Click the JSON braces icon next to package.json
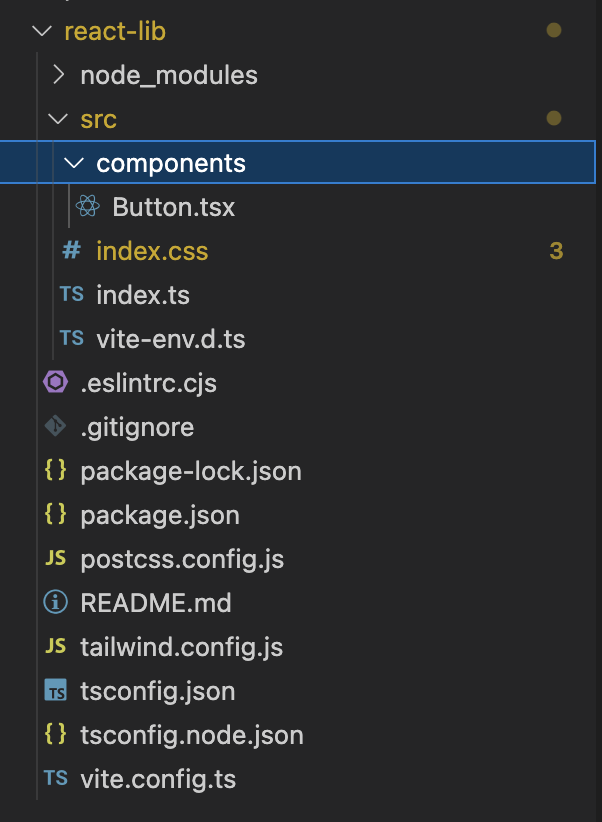 (55, 514)
